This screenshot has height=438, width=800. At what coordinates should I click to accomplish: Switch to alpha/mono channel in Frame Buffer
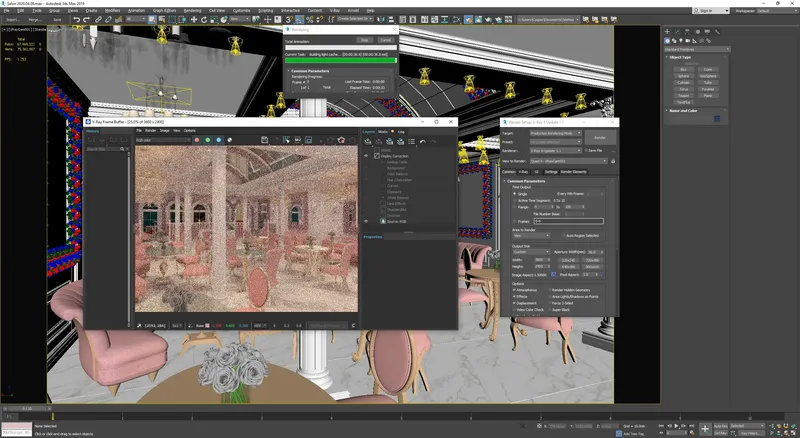(x=230, y=140)
